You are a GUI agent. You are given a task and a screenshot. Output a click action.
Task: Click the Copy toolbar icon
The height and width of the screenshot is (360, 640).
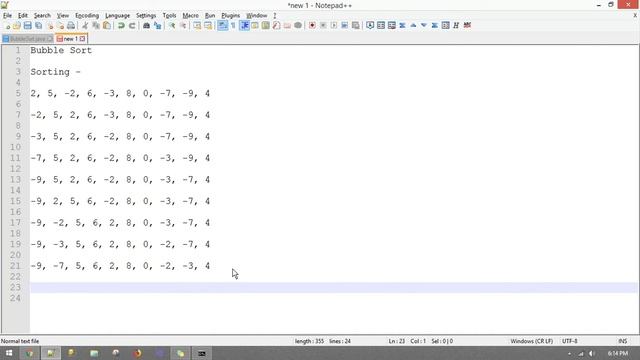[96, 26]
